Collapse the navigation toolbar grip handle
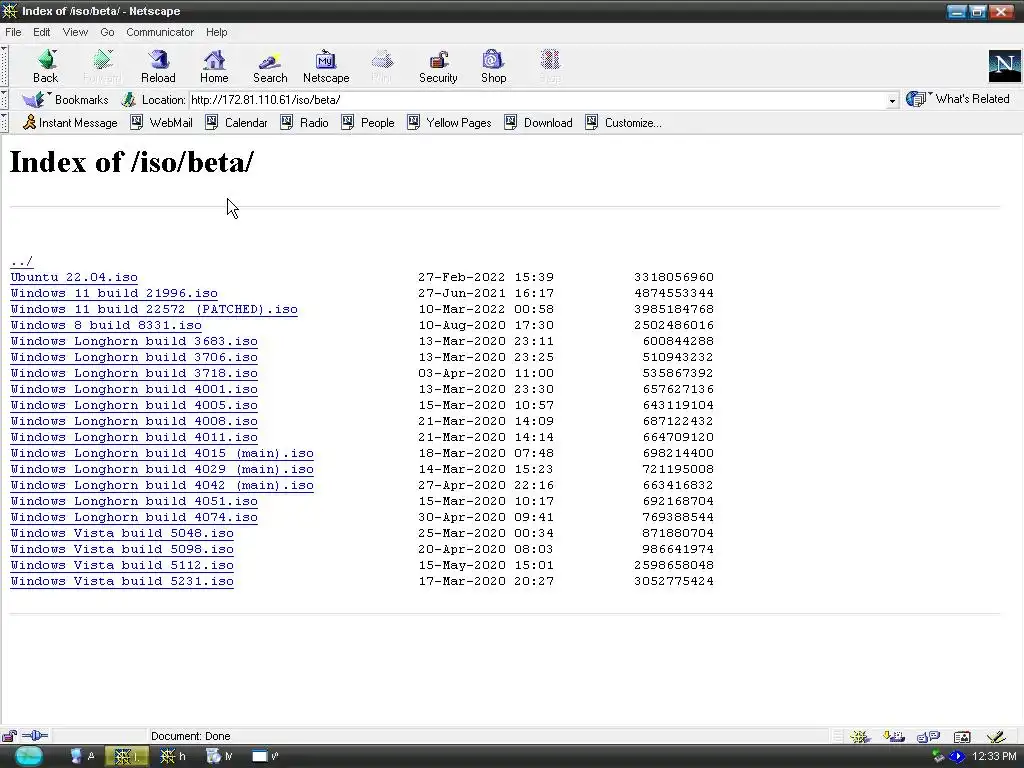Viewport: 1024px width, 768px height. pyautogui.click(x=4, y=66)
